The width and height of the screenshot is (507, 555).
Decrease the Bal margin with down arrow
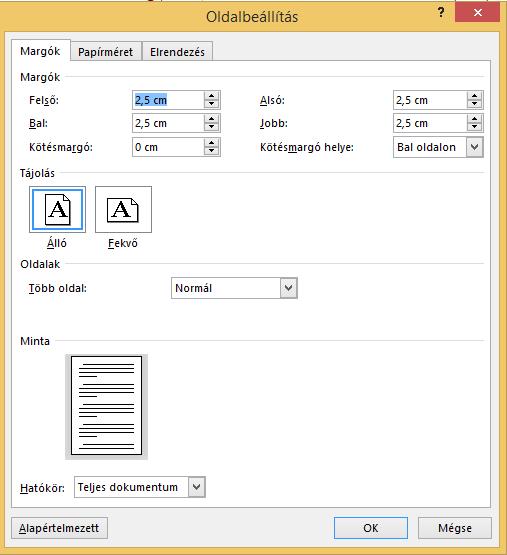[x=211, y=127]
